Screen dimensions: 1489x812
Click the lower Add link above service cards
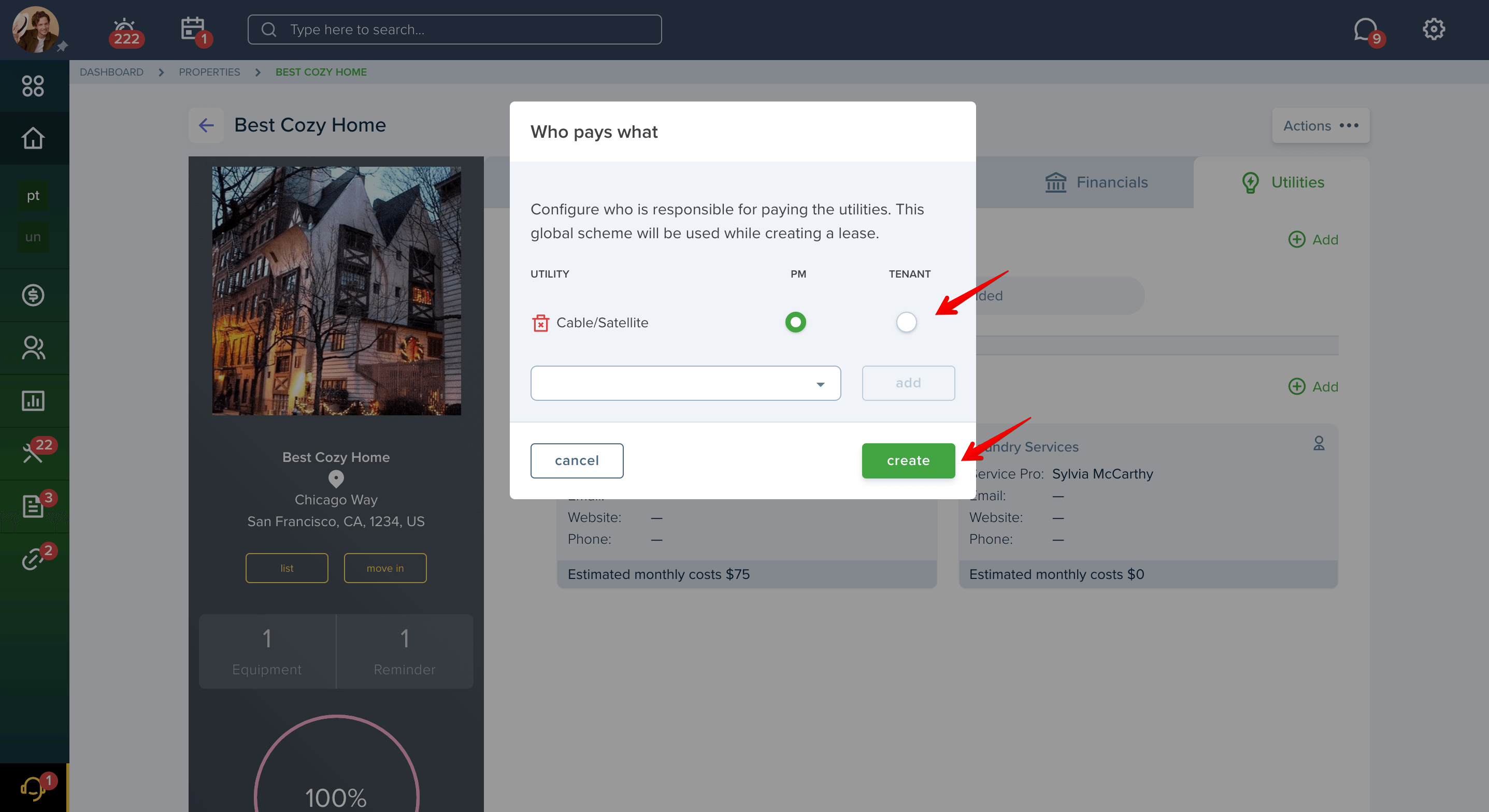(1313, 387)
